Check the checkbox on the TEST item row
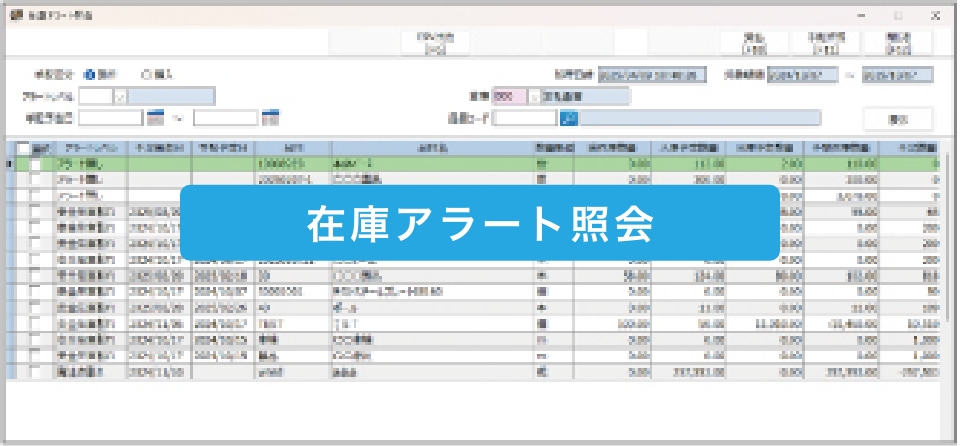Screen dimensions: 960x446 pyautogui.click(x=36, y=325)
